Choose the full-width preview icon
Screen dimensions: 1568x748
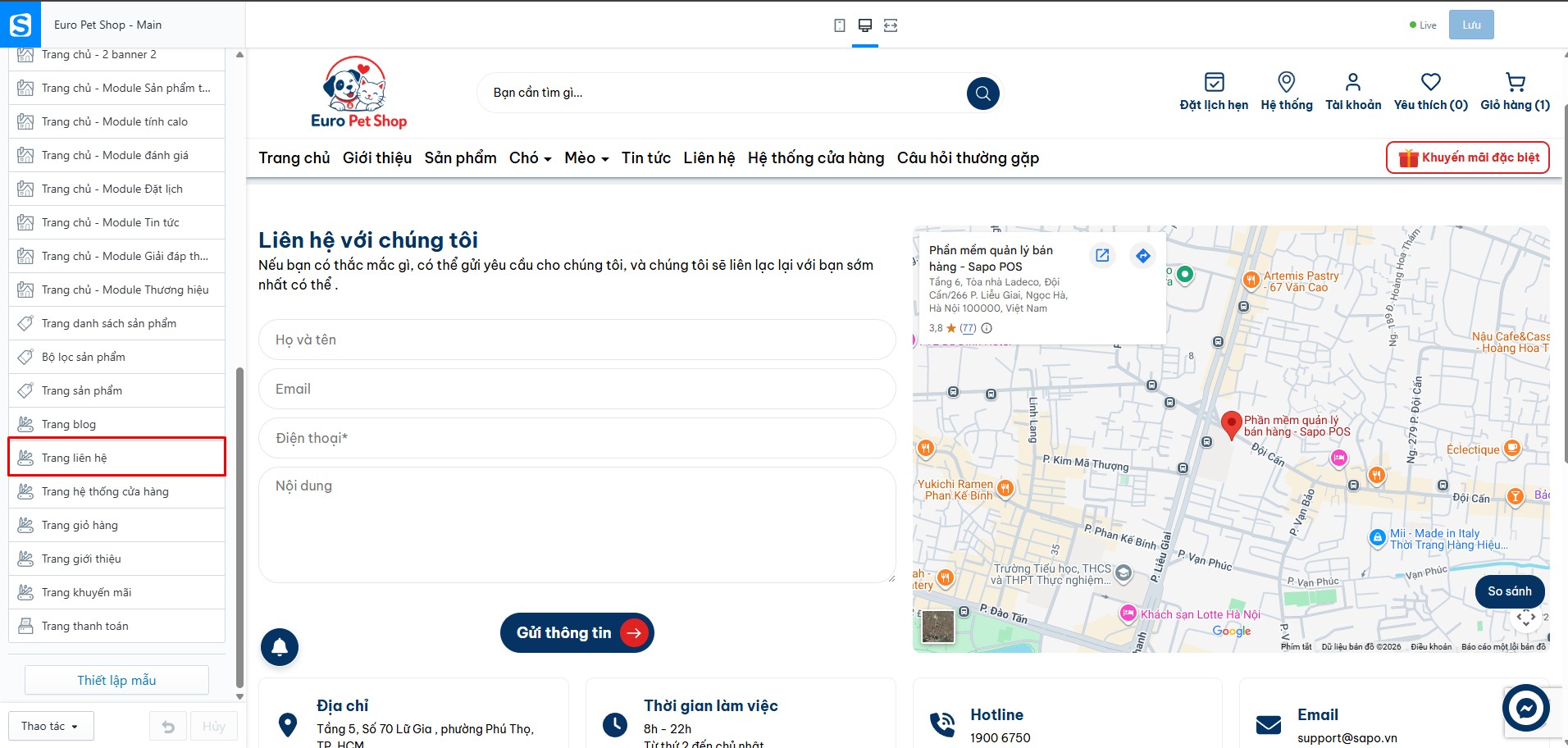pos(891,25)
